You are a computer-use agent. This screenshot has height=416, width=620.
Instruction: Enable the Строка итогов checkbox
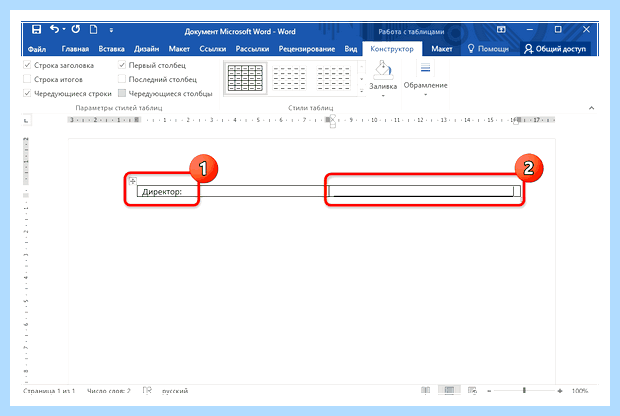coord(27,79)
